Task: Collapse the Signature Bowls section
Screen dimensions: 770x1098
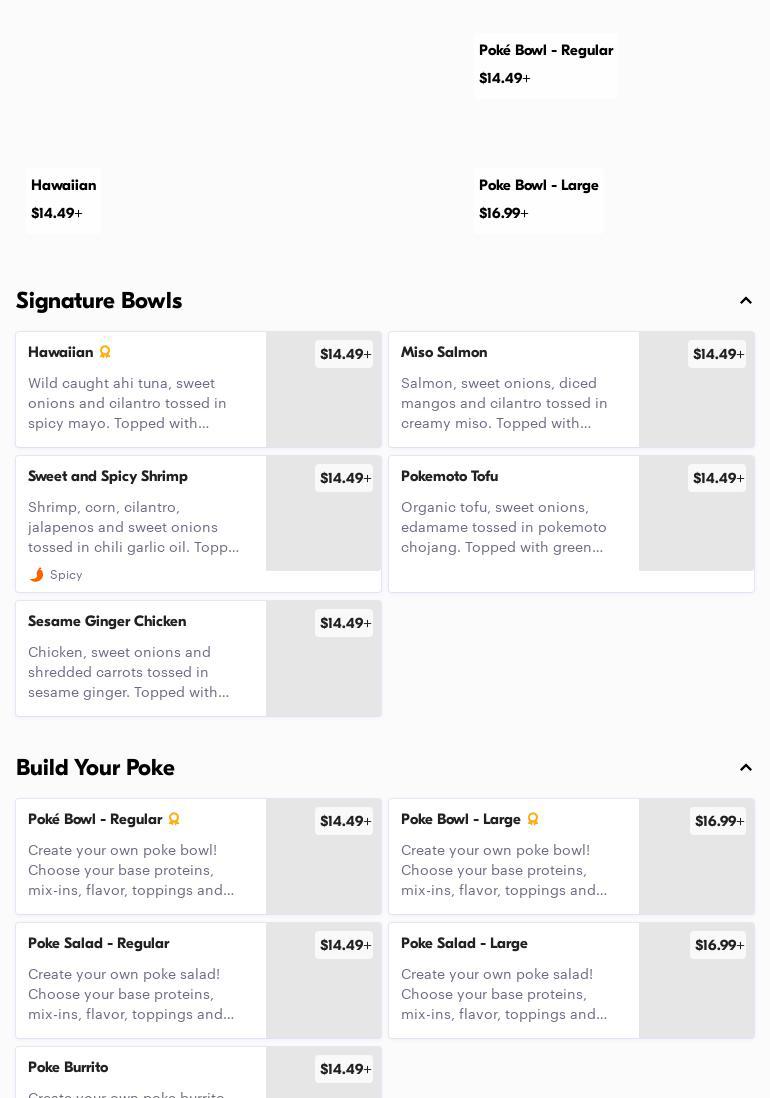Action: (x=745, y=301)
